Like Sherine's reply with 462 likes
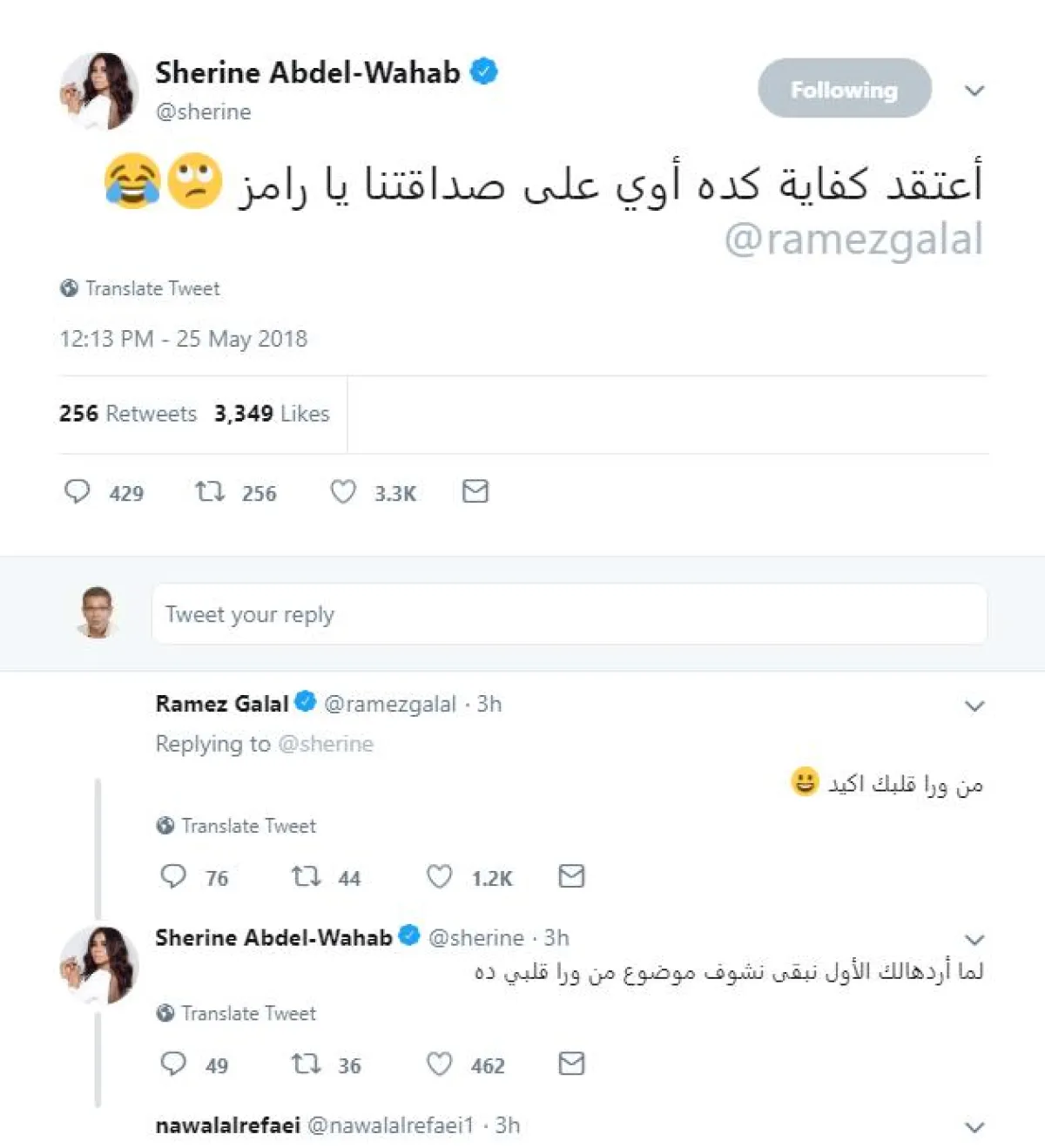 440,1064
